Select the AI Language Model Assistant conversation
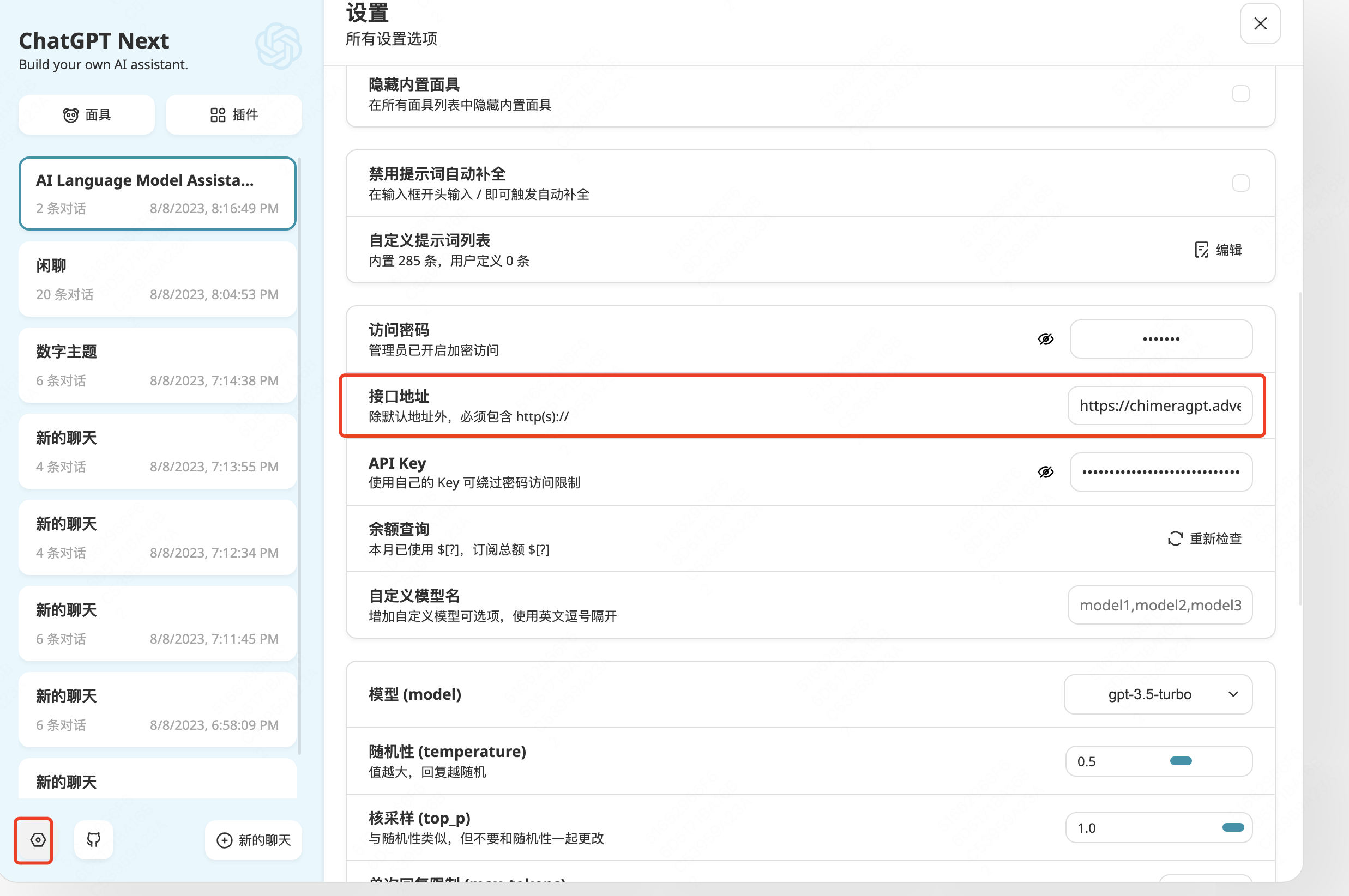 [157, 193]
